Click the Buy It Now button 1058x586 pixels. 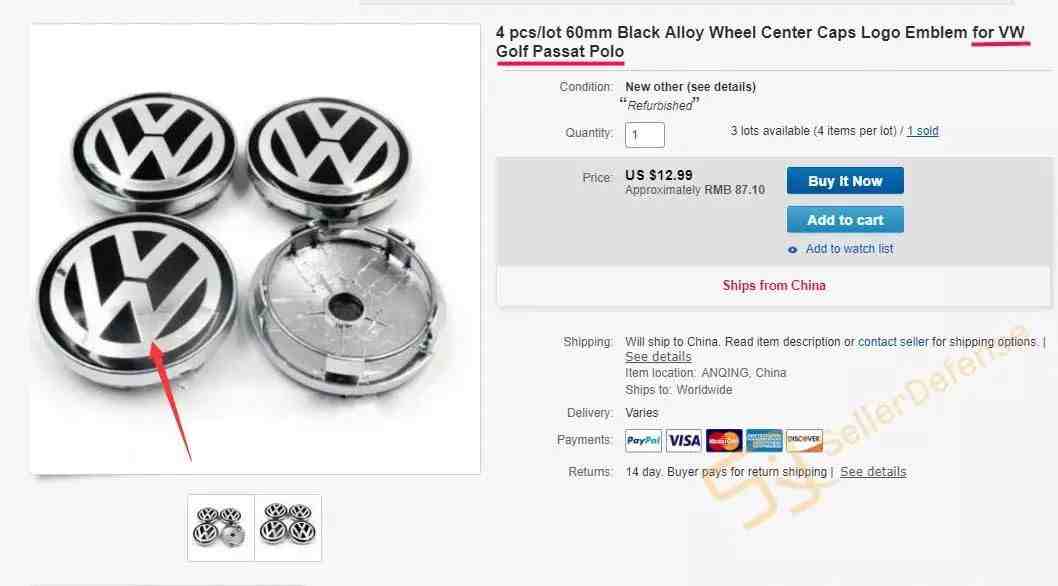(x=845, y=181)
